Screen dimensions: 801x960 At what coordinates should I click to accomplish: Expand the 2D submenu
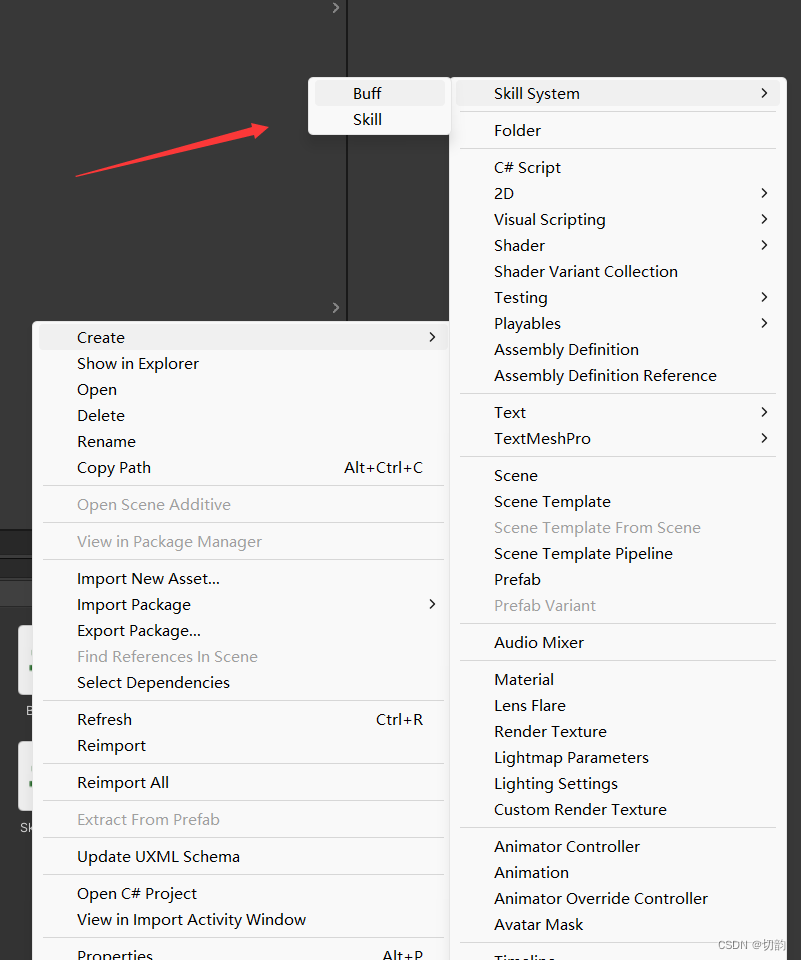point(618,193)
